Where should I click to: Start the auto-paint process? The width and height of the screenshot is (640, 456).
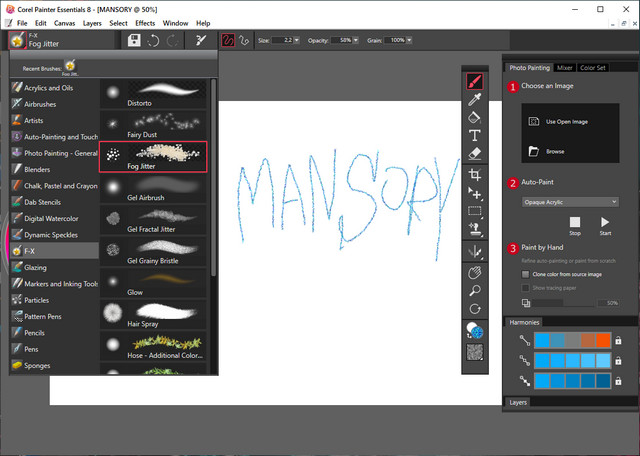pos(605,225)
